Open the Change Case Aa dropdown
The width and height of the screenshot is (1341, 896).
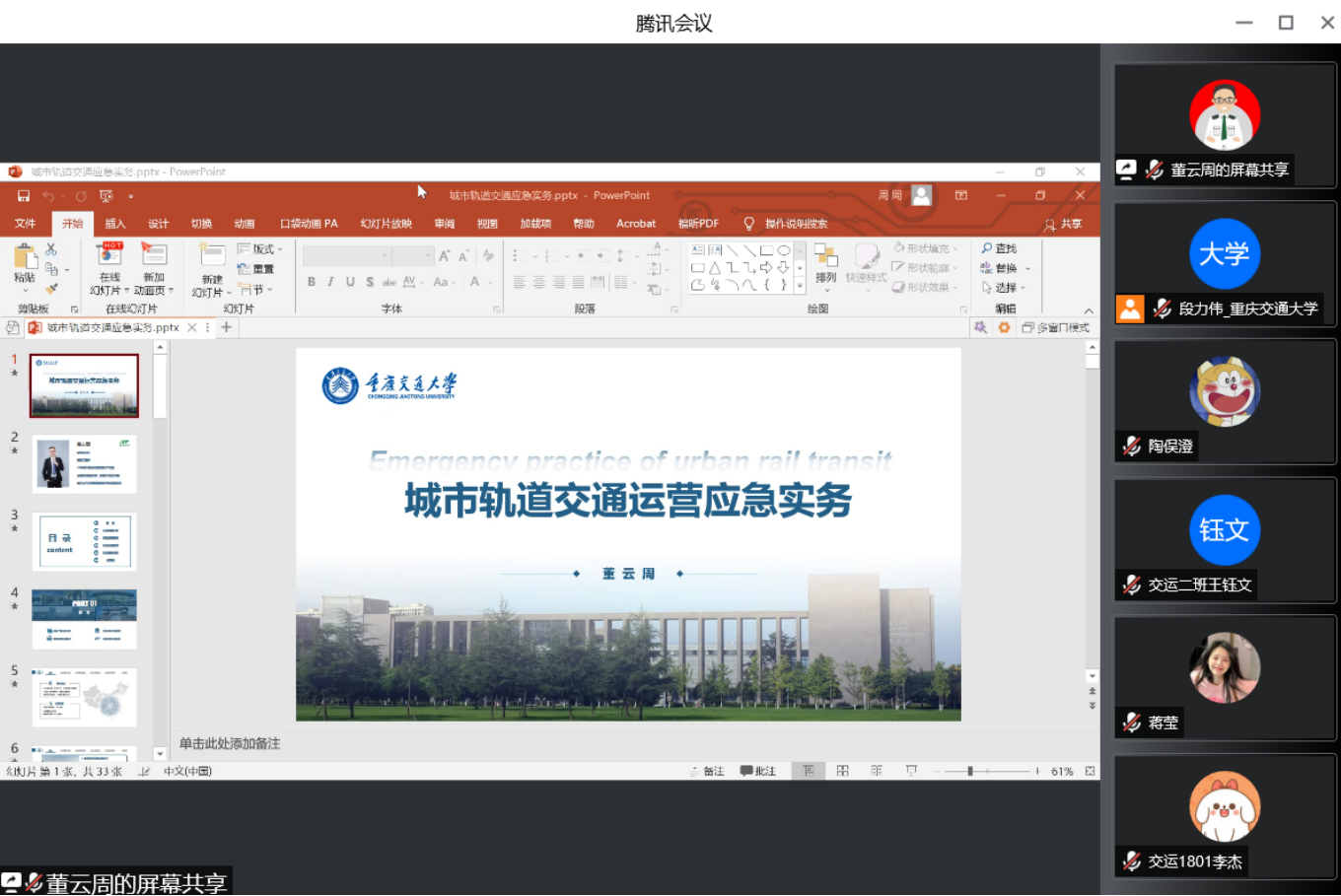click(x=444, y=282)
